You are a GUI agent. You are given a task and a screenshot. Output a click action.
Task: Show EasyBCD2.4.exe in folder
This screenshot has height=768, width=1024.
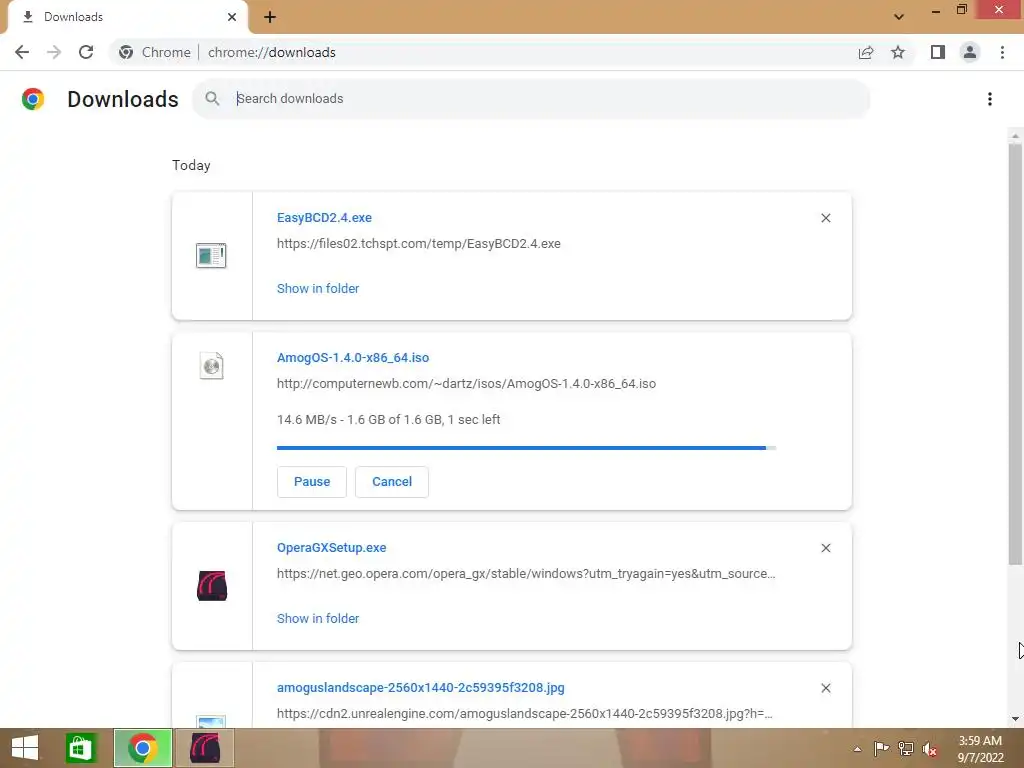318,289
